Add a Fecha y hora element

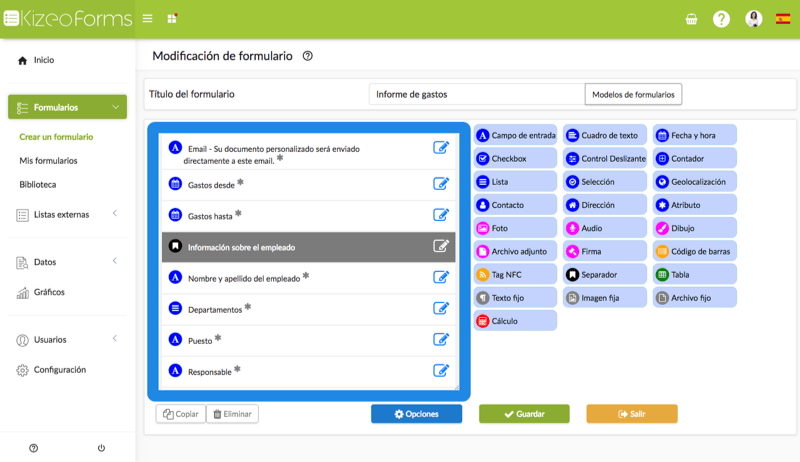695,135
